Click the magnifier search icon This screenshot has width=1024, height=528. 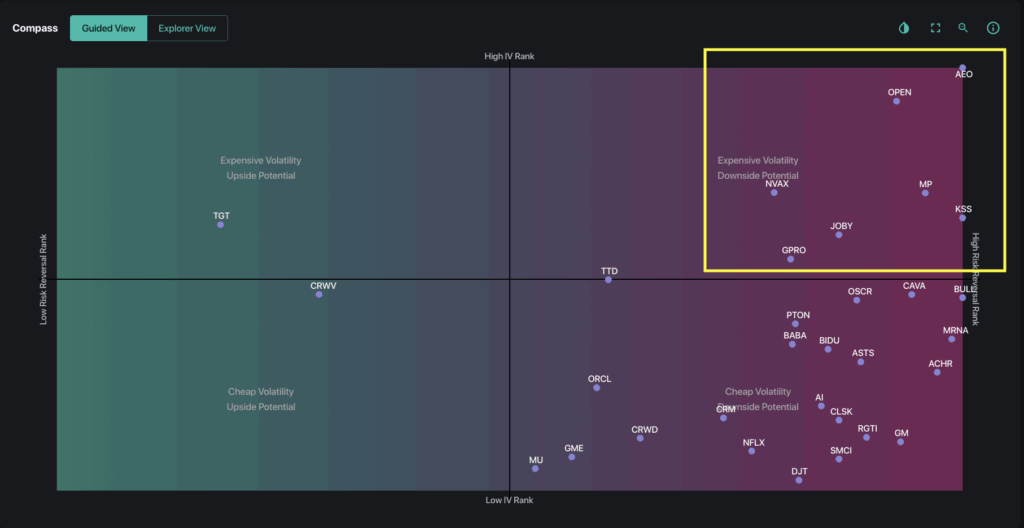[x=963, y=28]
